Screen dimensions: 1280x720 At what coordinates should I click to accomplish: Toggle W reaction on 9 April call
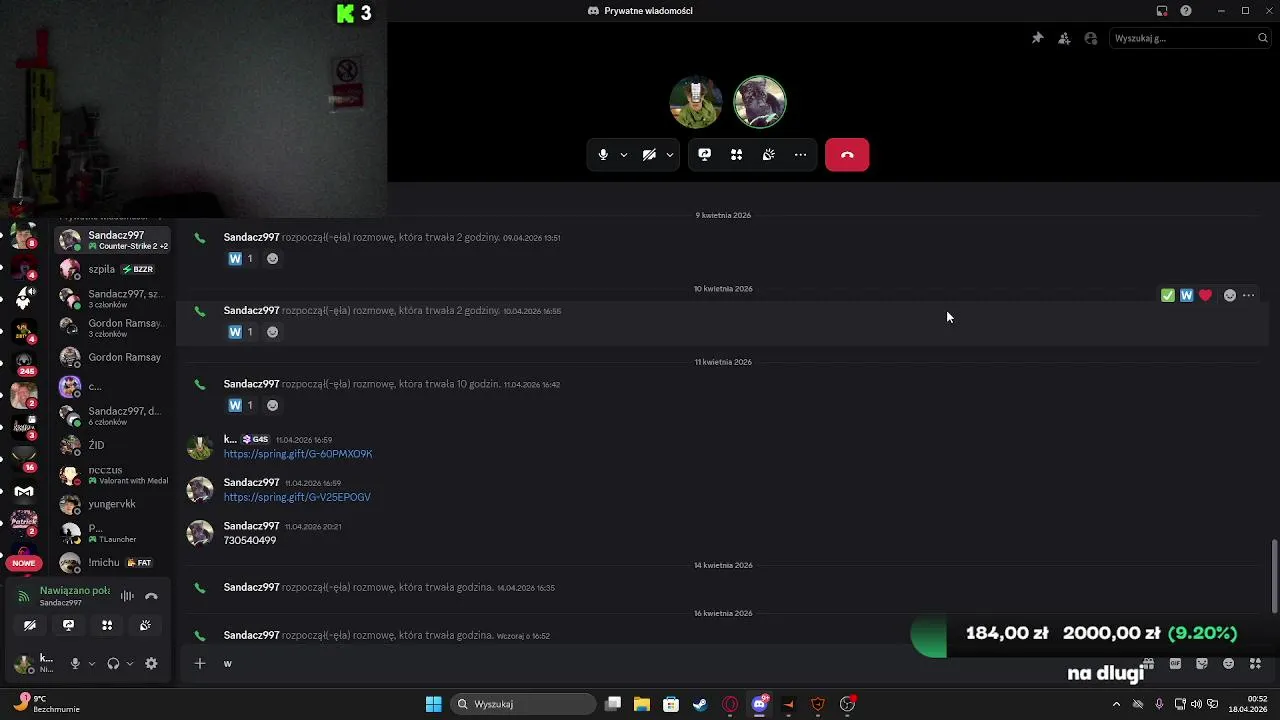coord(241,259)
